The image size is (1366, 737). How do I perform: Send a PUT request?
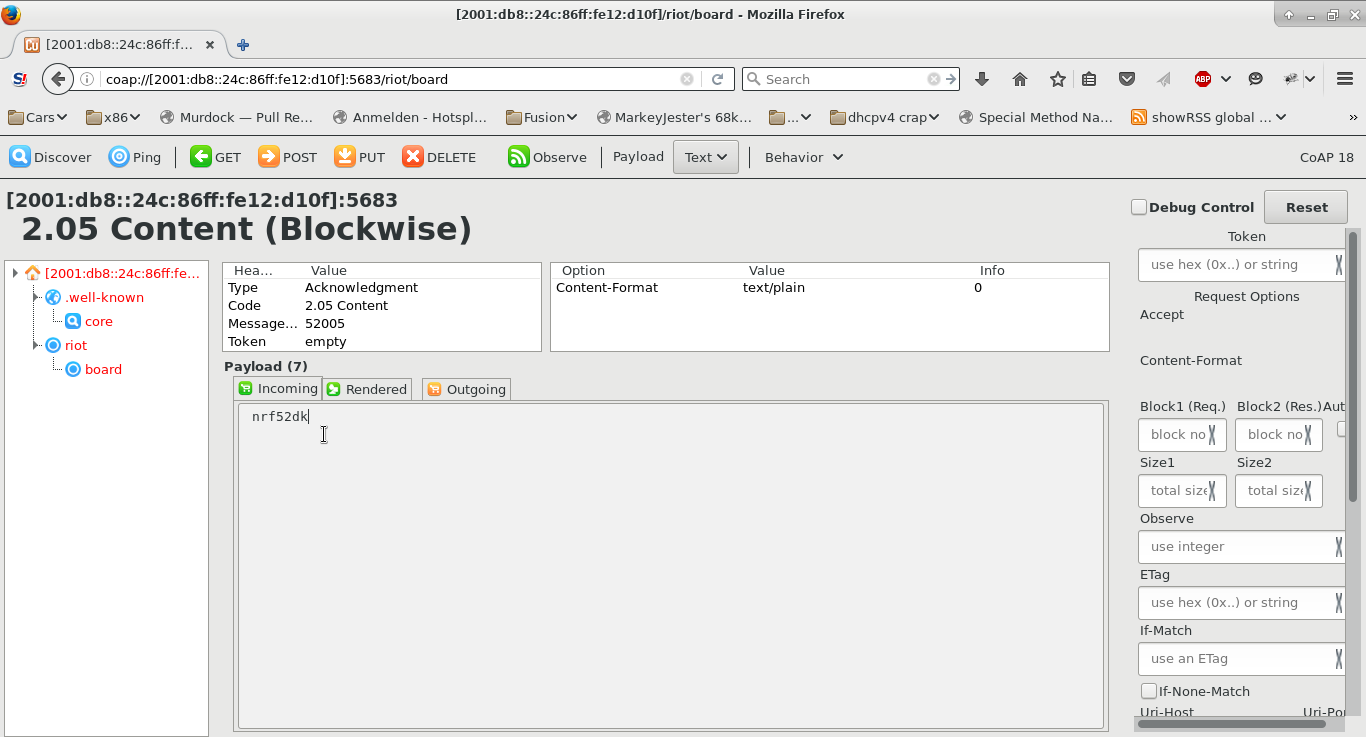pos(359,157)
